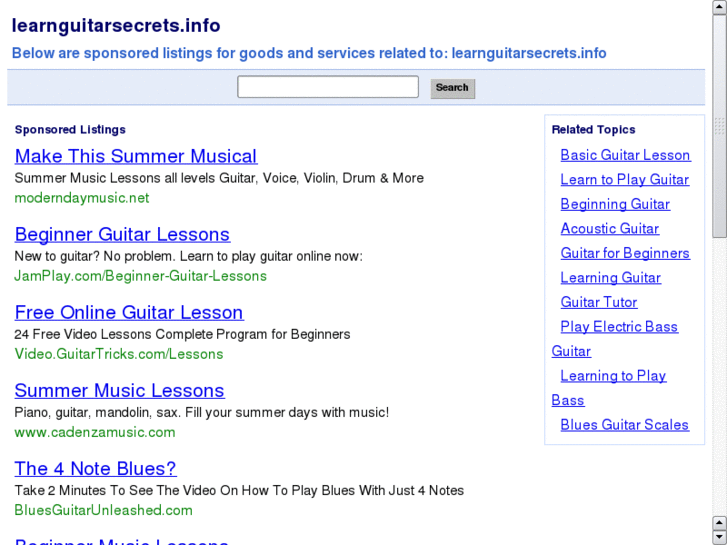The height and width of the screenshot is (545, 727).
Task: Select Acoustic Guitar related topic
Action: [610, 229]
